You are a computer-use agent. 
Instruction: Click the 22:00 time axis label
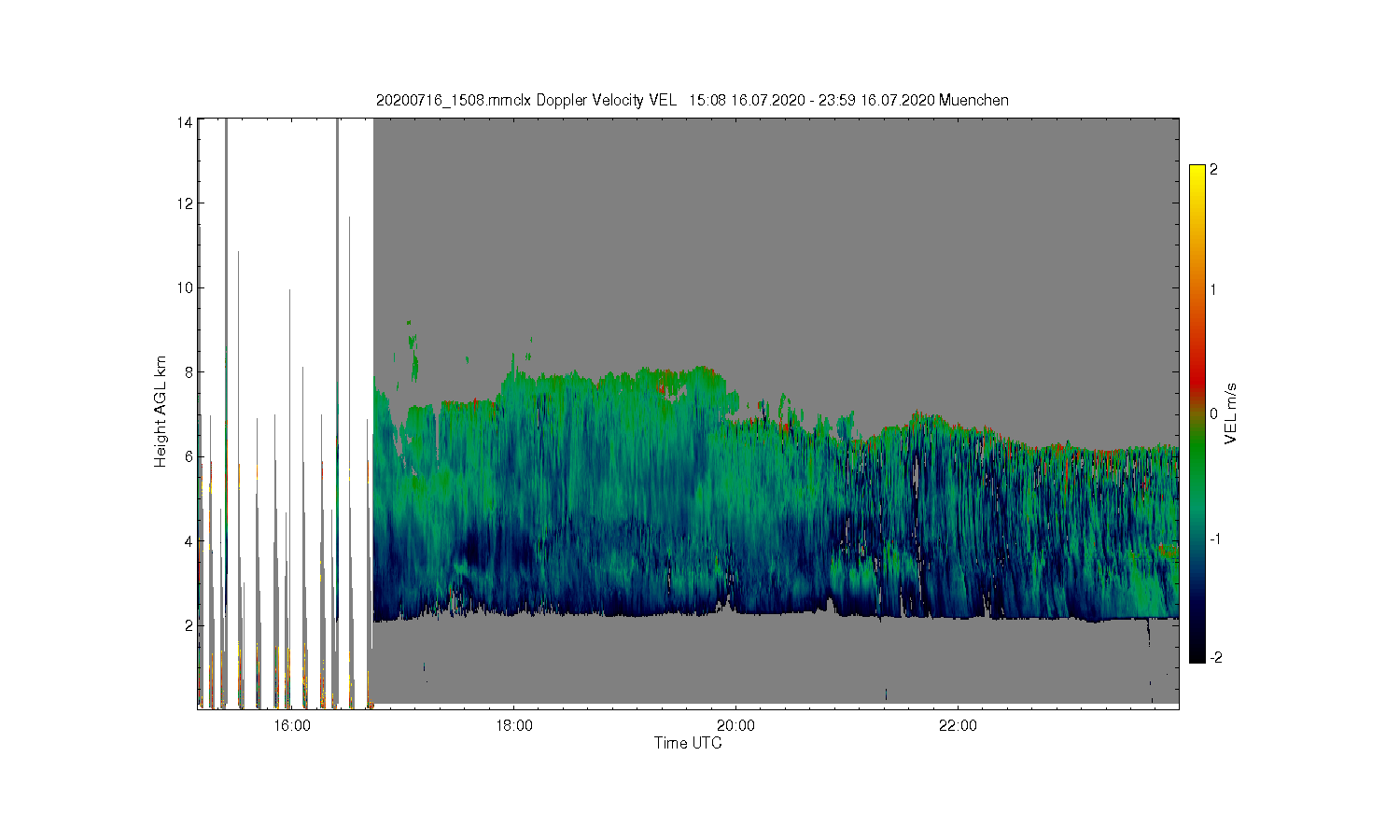click(958, 726)
